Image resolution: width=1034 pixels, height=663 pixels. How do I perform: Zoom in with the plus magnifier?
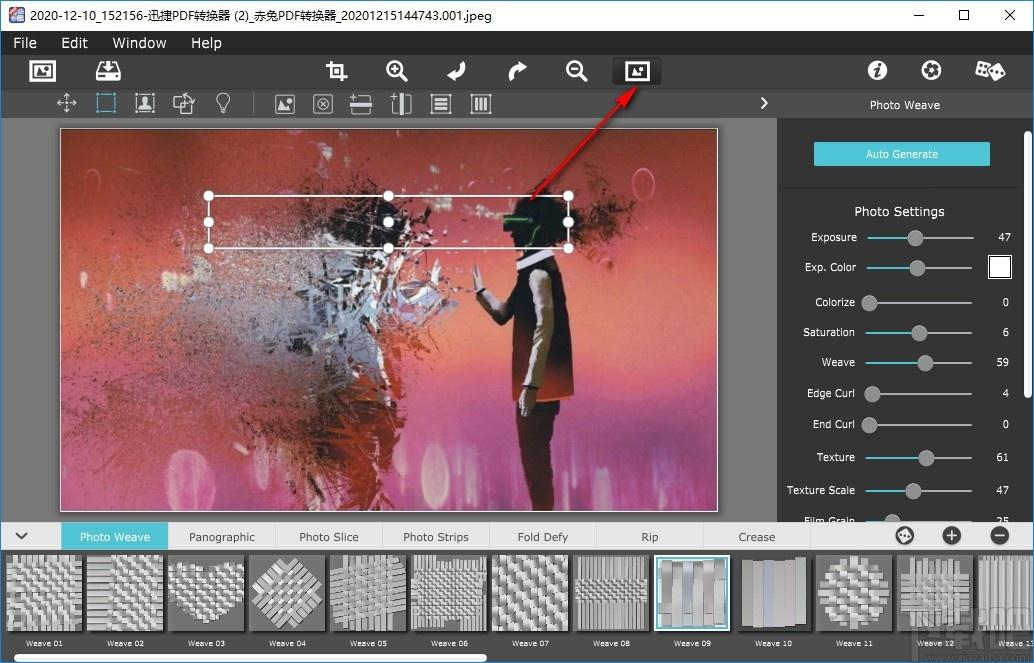tap(397, 71)
